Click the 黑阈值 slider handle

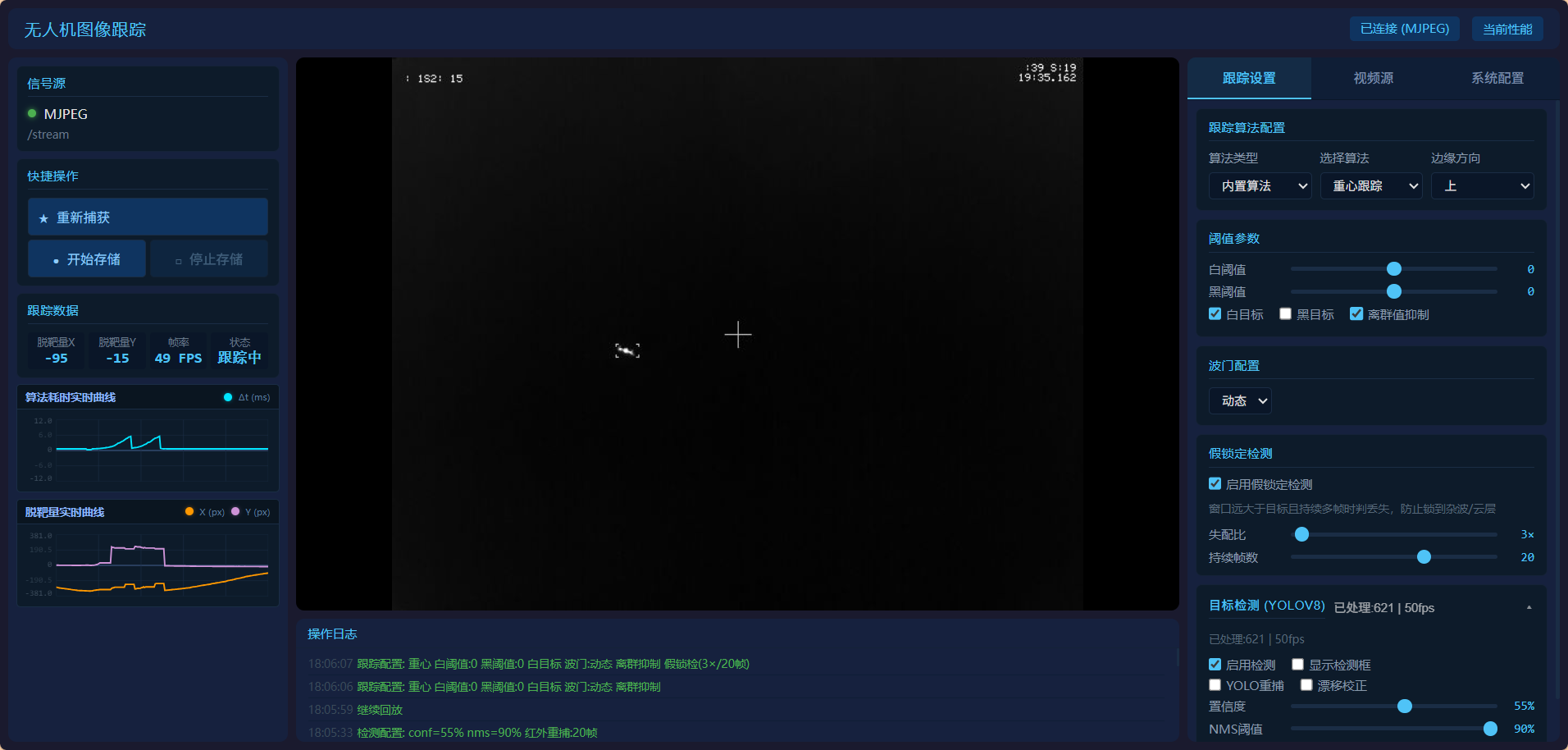[1394, 290]
